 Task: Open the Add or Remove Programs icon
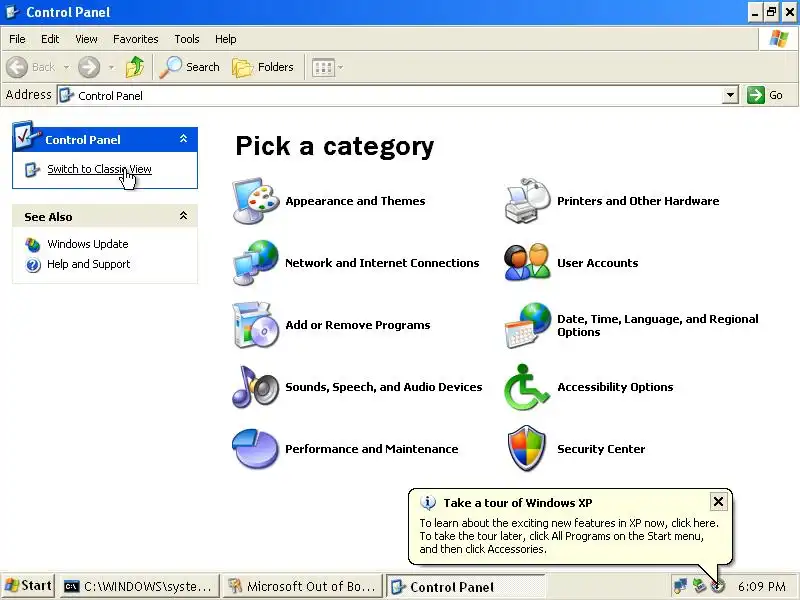pyautogui.click(x=256, y=325)
